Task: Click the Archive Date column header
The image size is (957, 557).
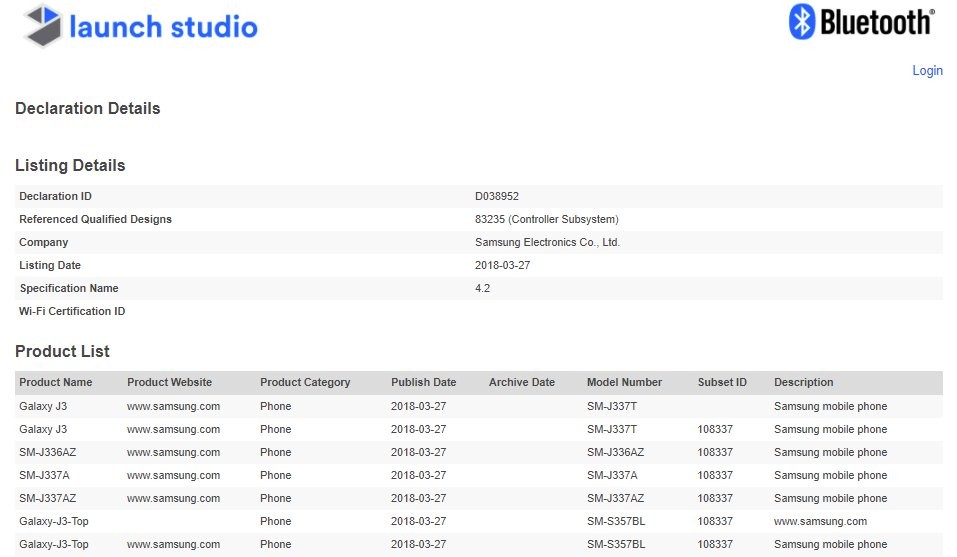Action: pos(521,382)
